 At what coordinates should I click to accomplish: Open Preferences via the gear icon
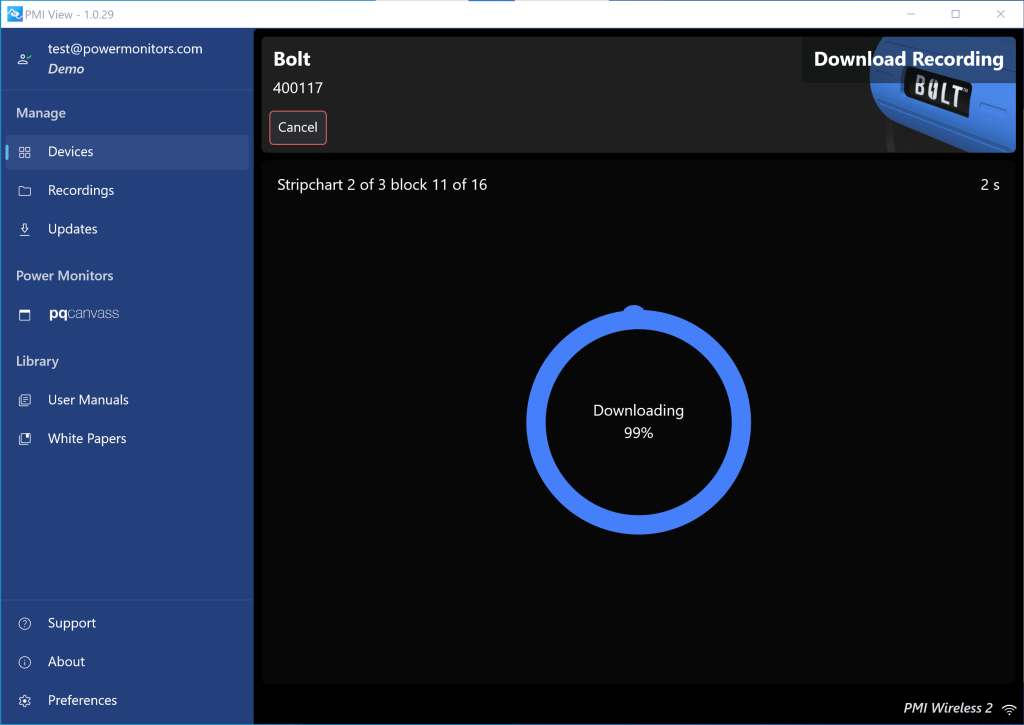pos(24,700)
